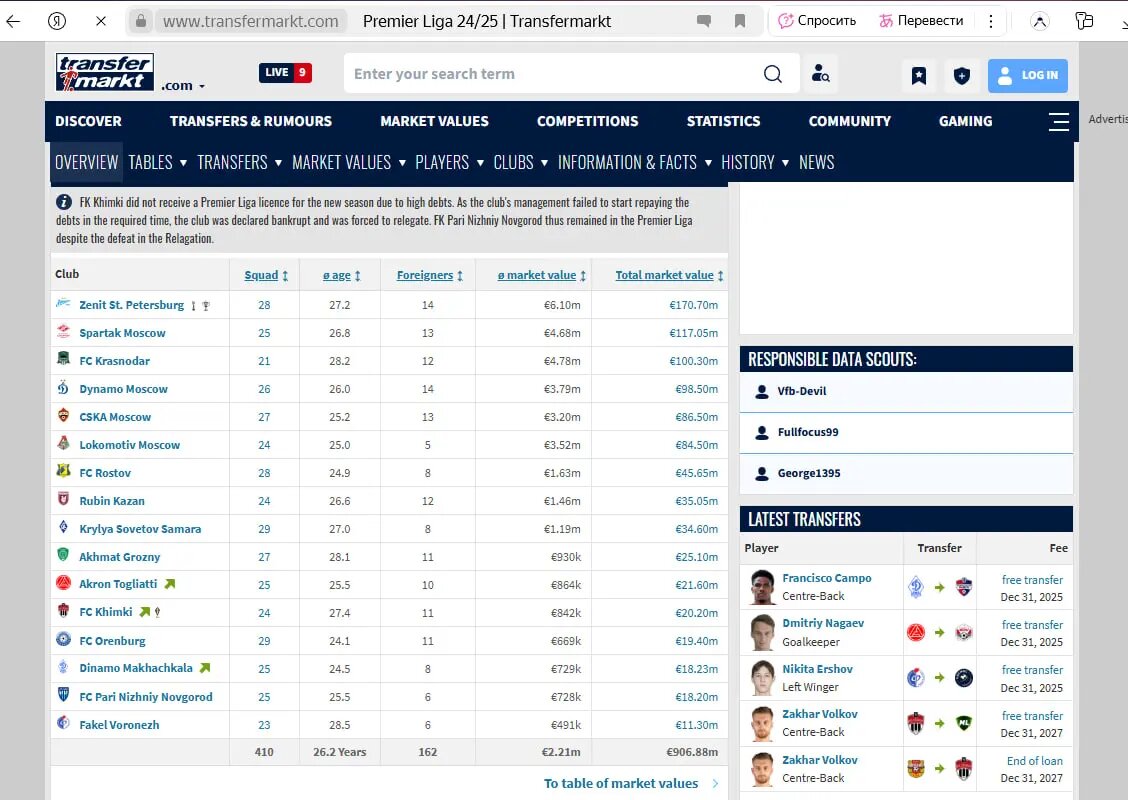Click the LOG IN button
The image size is (1128, 800).
pos(1027,74)
